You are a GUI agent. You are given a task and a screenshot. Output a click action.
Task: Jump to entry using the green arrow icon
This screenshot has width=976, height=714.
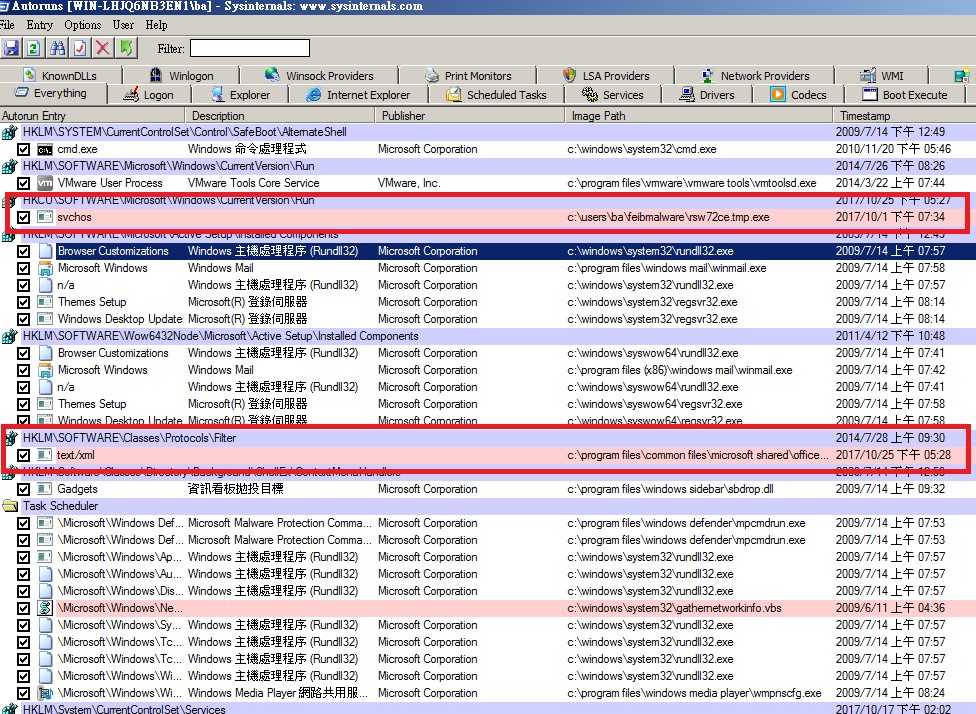pyautogui.click(x=126, y=48)
